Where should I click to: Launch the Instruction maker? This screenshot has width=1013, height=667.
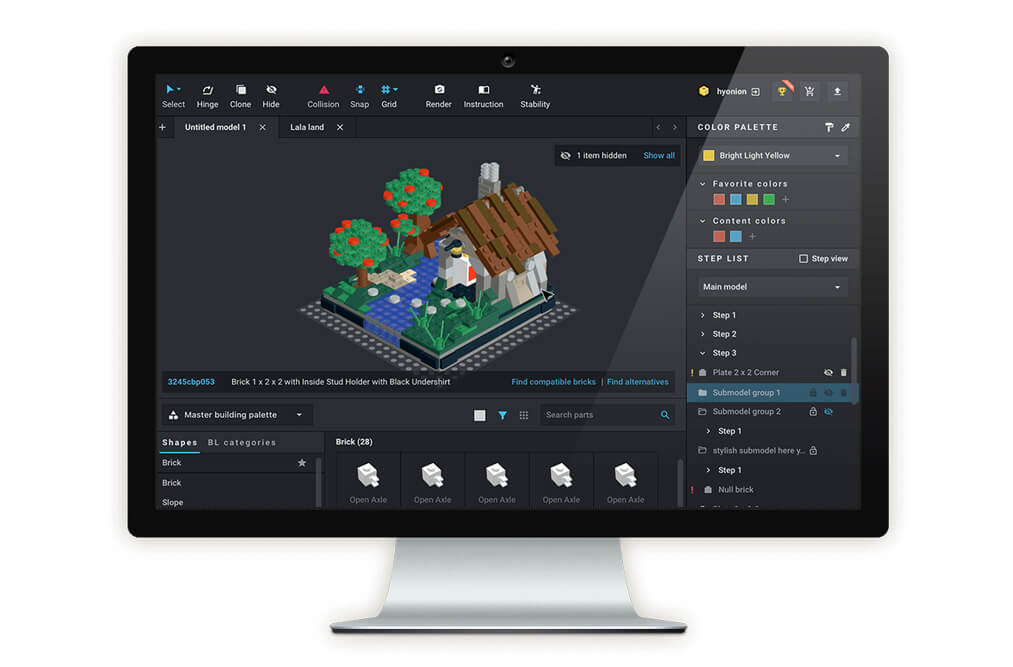point(483,95)
